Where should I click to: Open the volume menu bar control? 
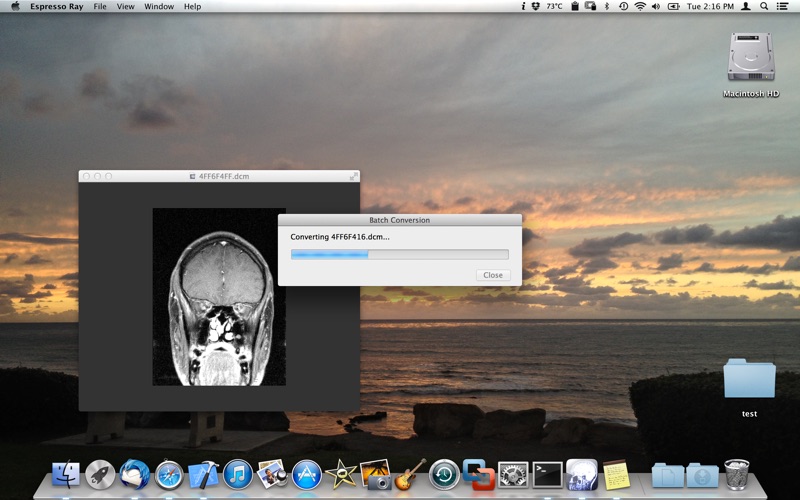pos(656,6)
